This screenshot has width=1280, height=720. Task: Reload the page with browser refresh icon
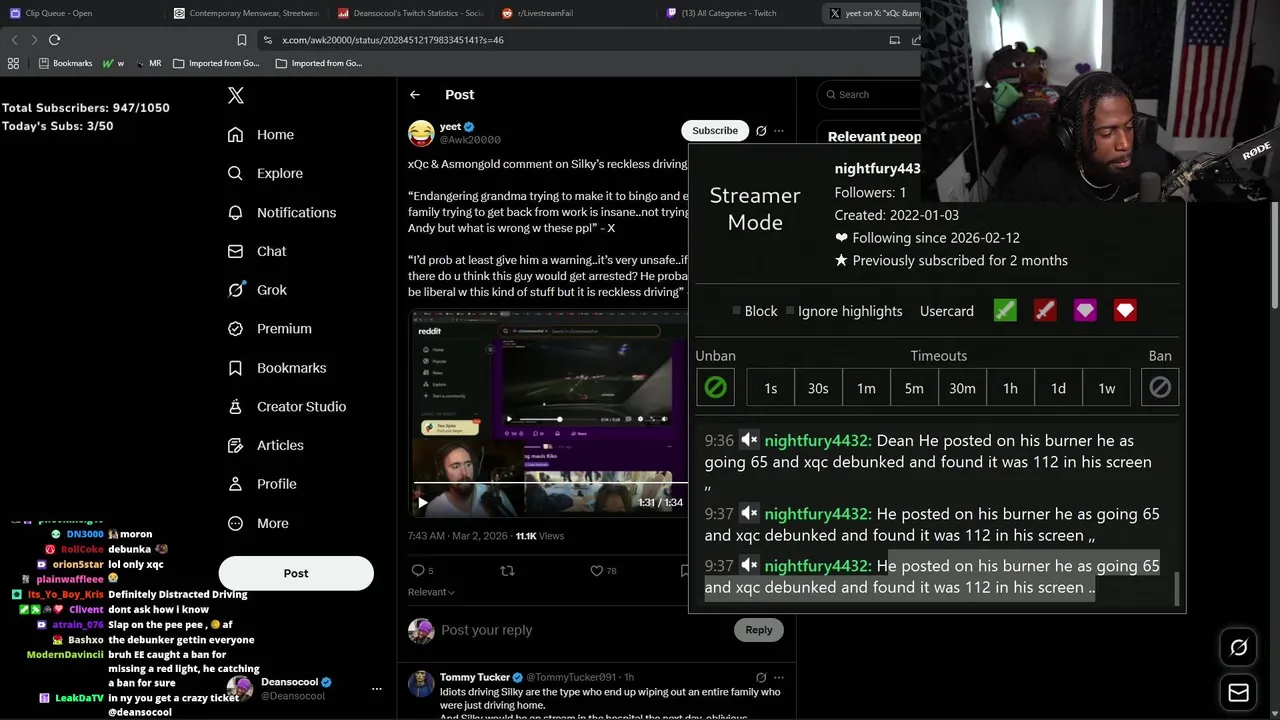click(x=54, y=40)
